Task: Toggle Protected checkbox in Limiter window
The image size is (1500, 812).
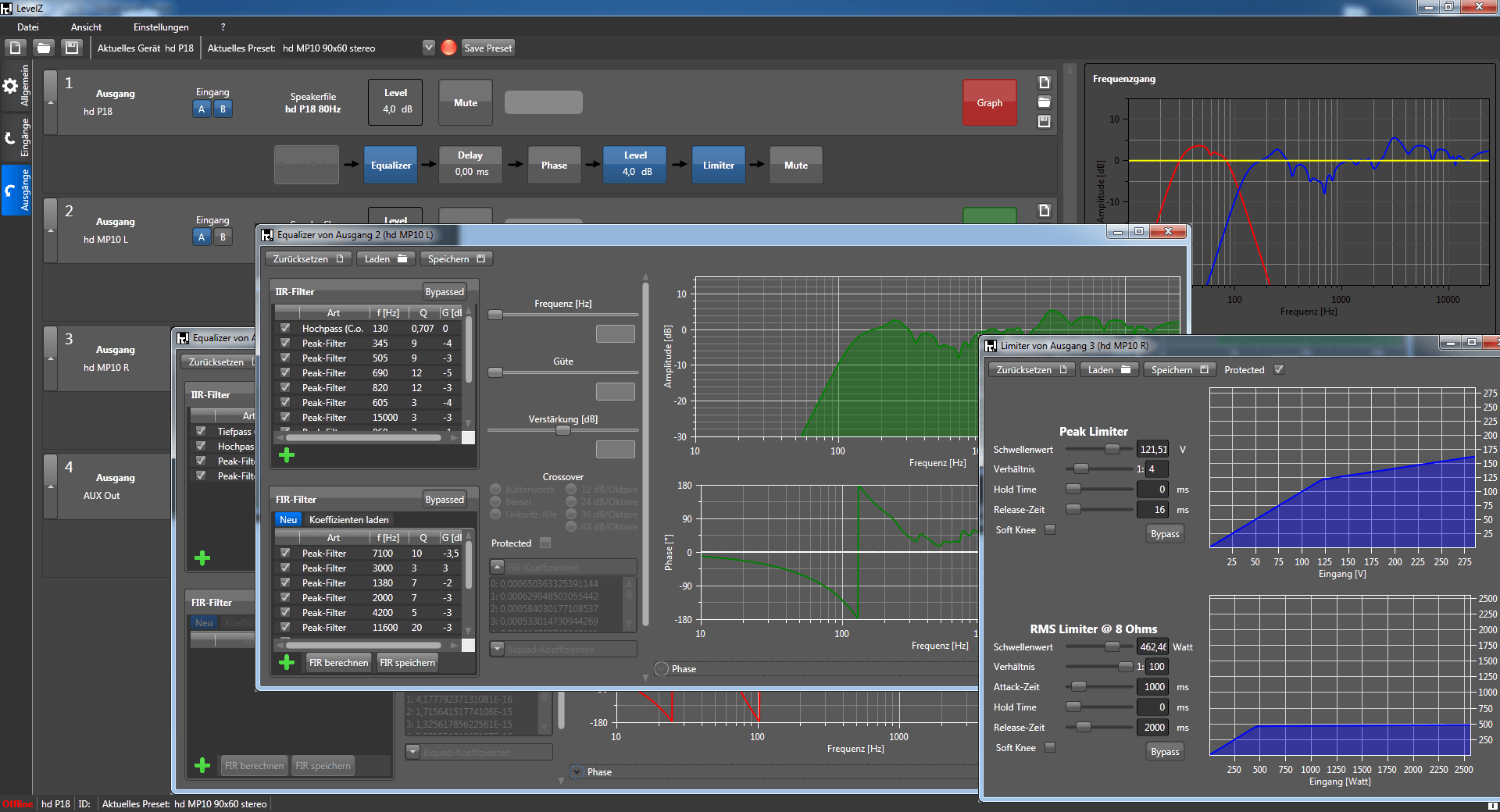Action: pos(1279,370)
